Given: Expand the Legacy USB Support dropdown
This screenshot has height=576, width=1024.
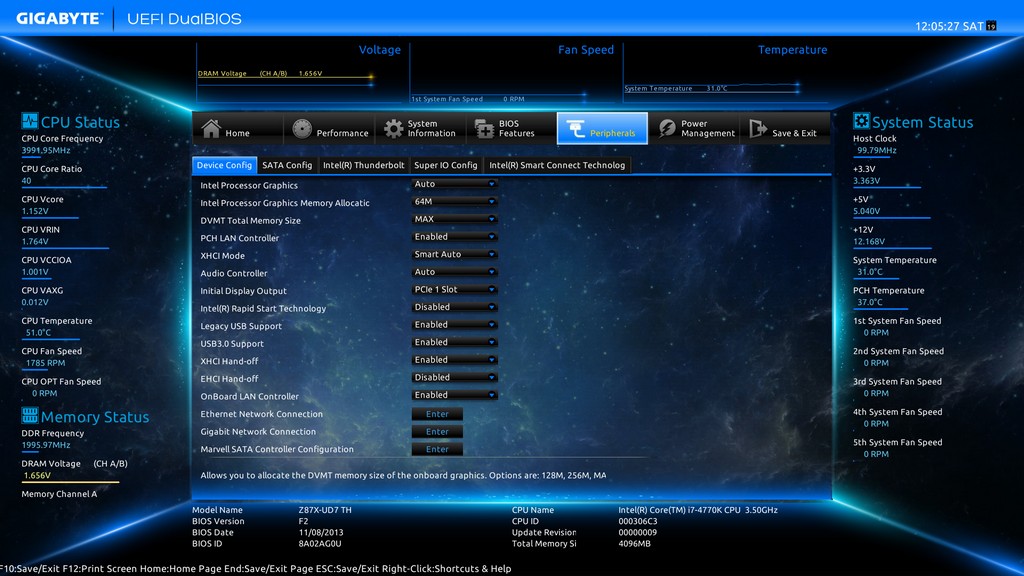Looking at the screenshot, I should (455, 325).
